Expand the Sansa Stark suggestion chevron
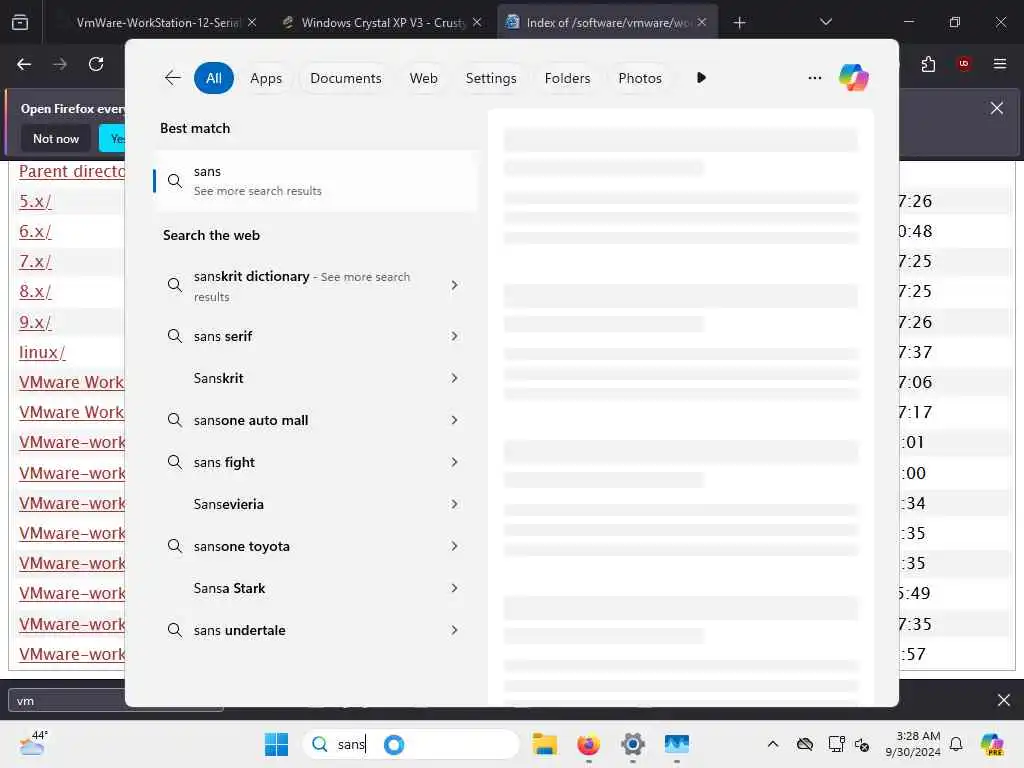 (x=455, y=588)
